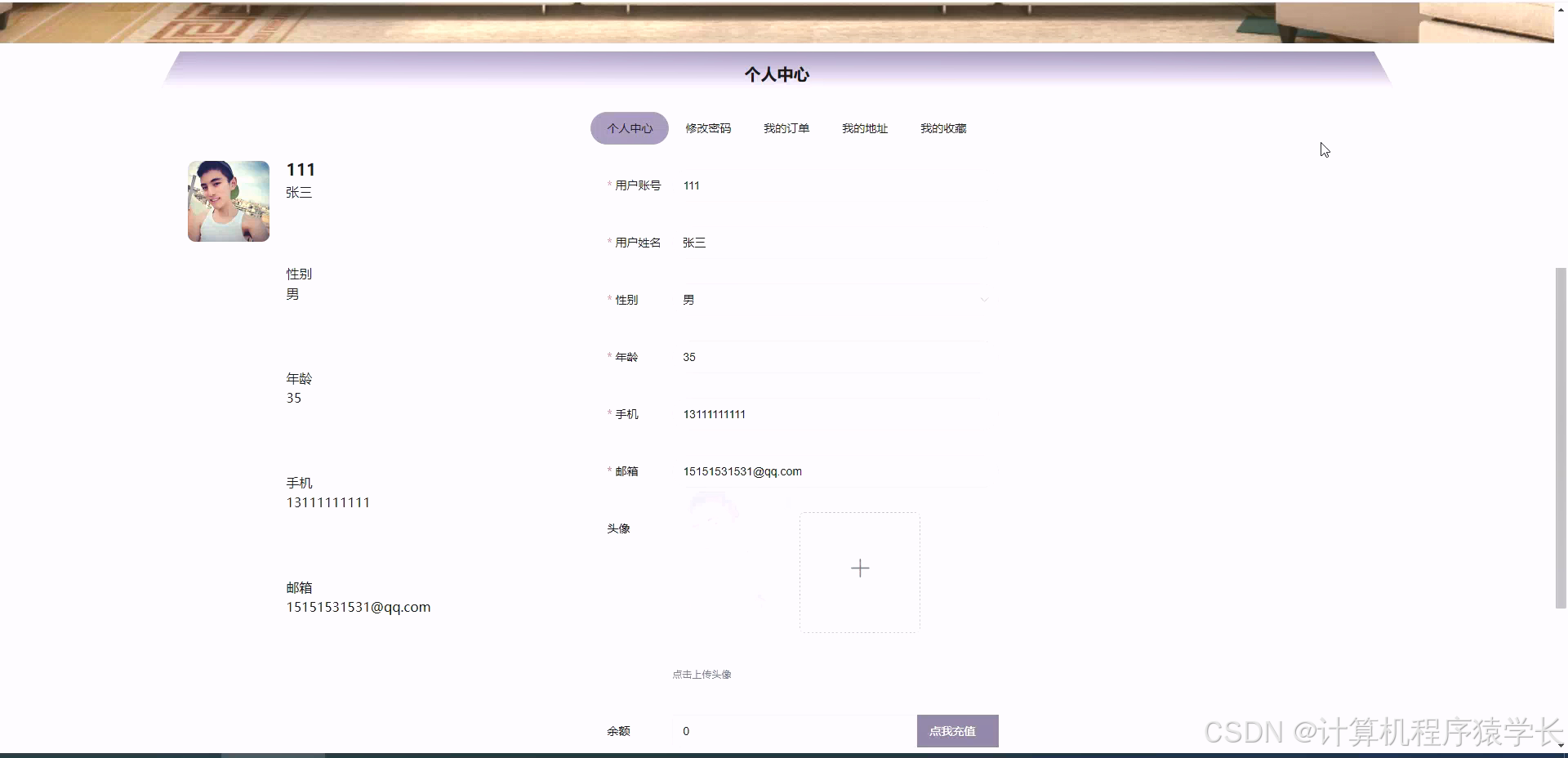Switch to the 修改密码 tab
Image resolution: width=1568 pixels, height=758 pixels.
click(x=708, y=128)
